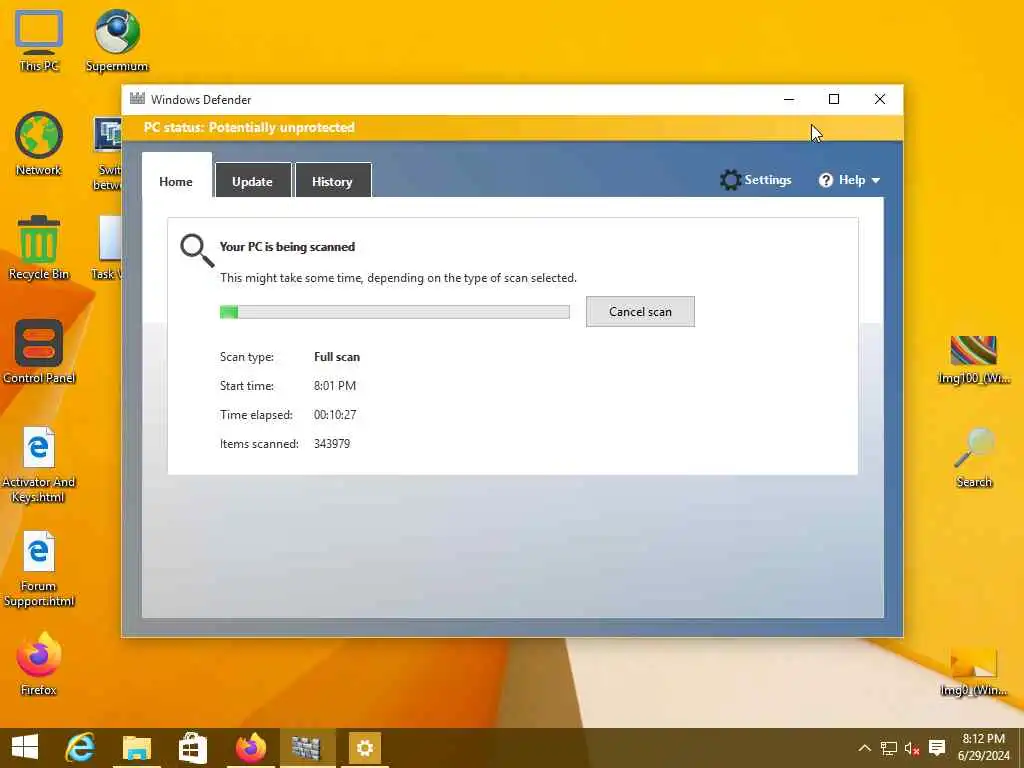Cancel the running scan
This screenshot has height=768, width=1024.
tap(640, 312)
